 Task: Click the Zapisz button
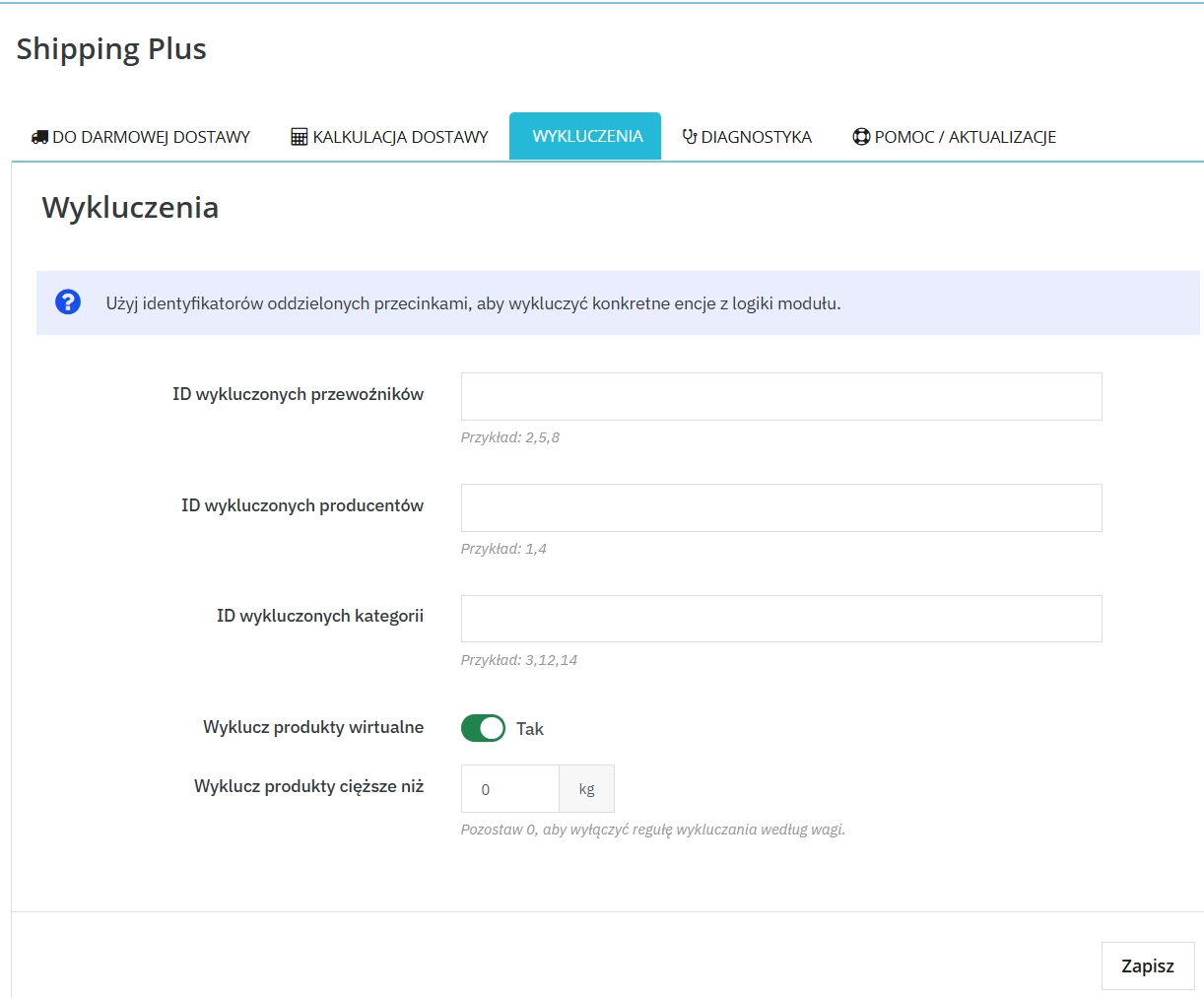(1147, 965)
